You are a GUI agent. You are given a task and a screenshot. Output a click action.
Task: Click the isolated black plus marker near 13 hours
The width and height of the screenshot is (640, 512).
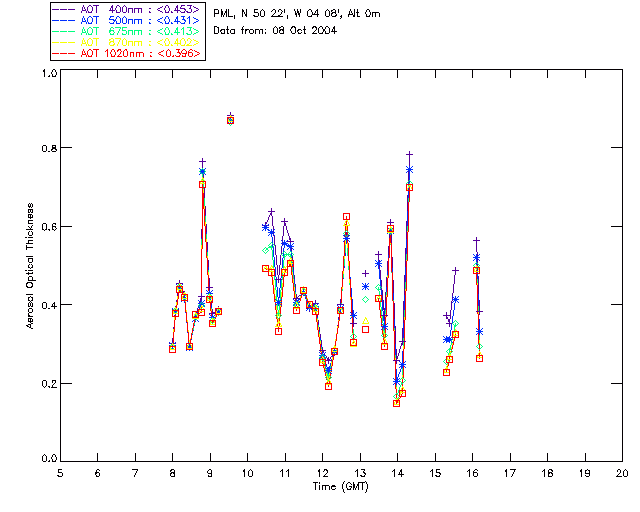point(366,273)
